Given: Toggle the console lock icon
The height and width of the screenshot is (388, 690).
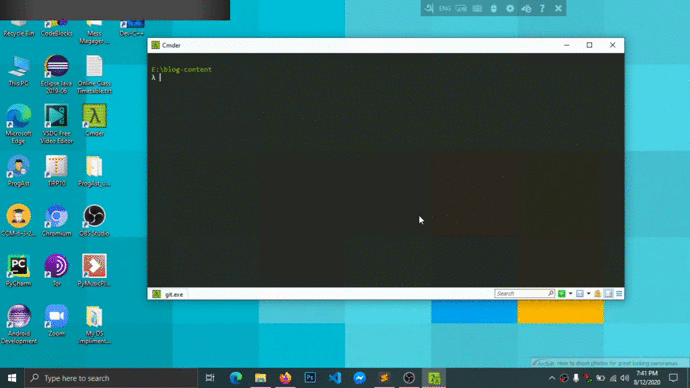Looking at the screenshot, I should tap(598, 294).
